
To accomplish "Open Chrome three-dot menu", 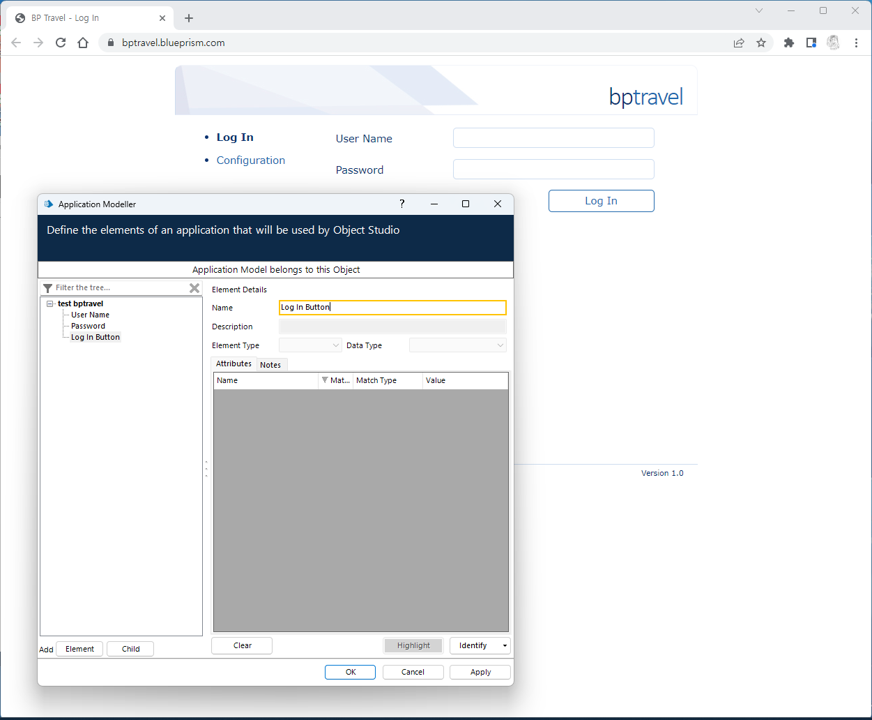I will (x=856, y=43).
